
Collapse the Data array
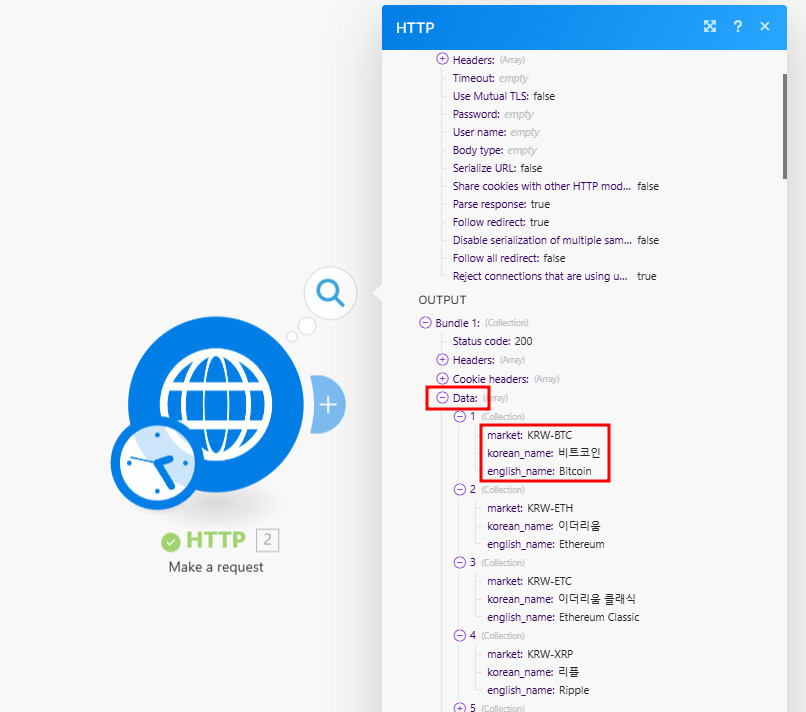[443, 398]
